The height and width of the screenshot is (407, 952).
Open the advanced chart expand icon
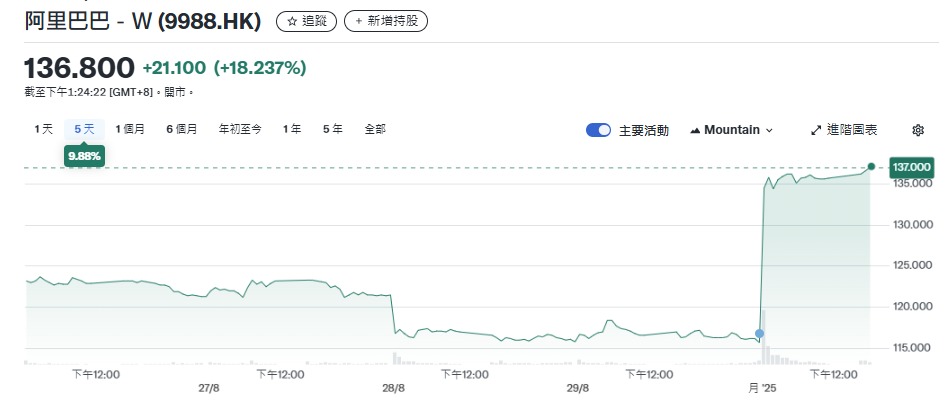click(x=815, y=130)
